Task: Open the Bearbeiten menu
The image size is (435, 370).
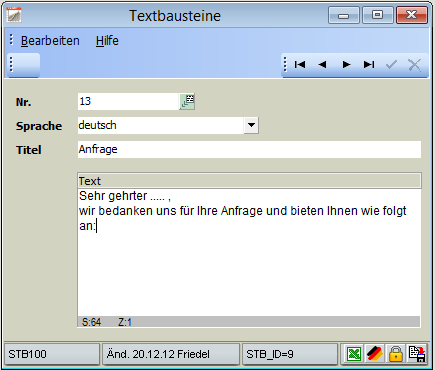Action: tap(50, 41)
